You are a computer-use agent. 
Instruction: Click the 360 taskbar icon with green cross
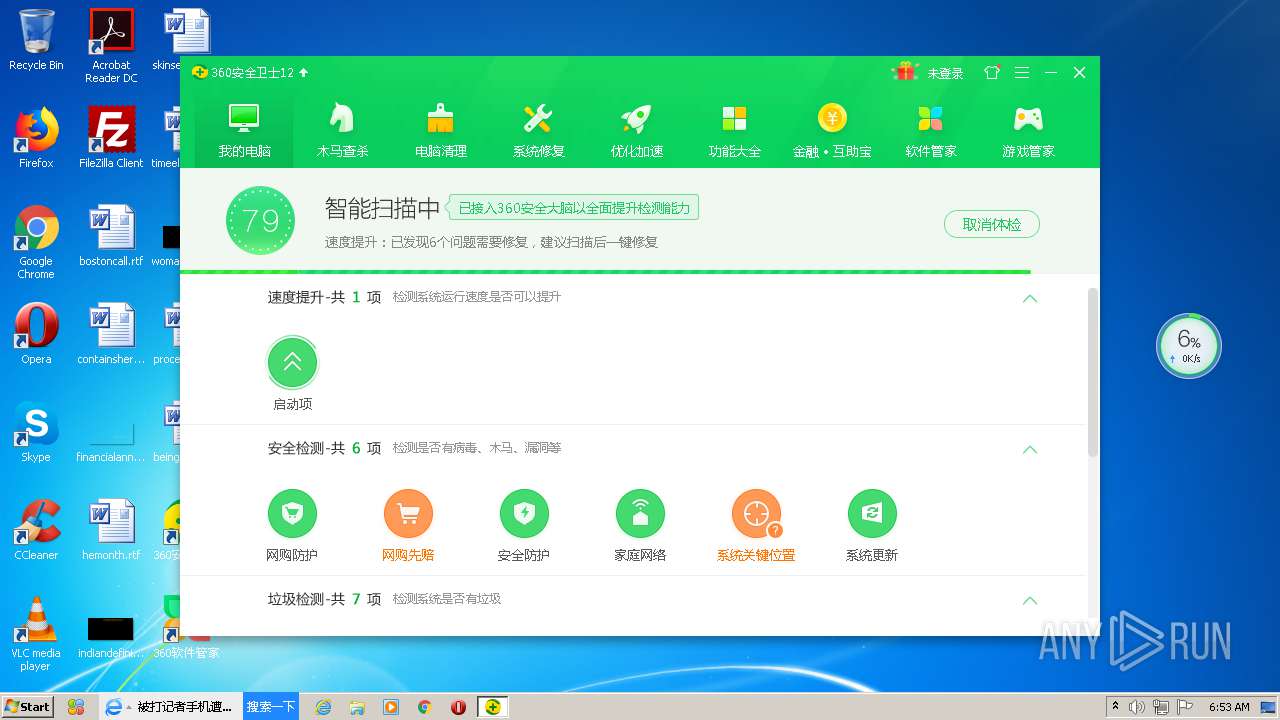[492, 706]
